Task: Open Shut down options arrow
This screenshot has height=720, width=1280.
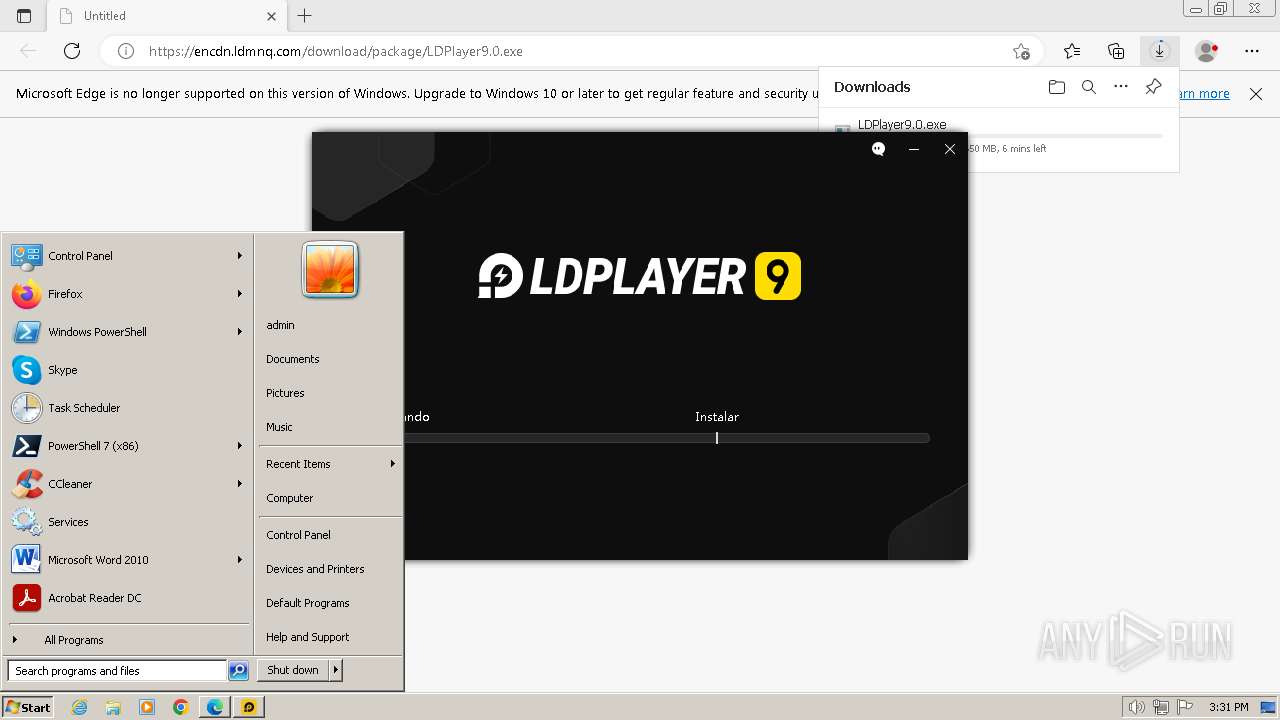Action: (336, 670)
